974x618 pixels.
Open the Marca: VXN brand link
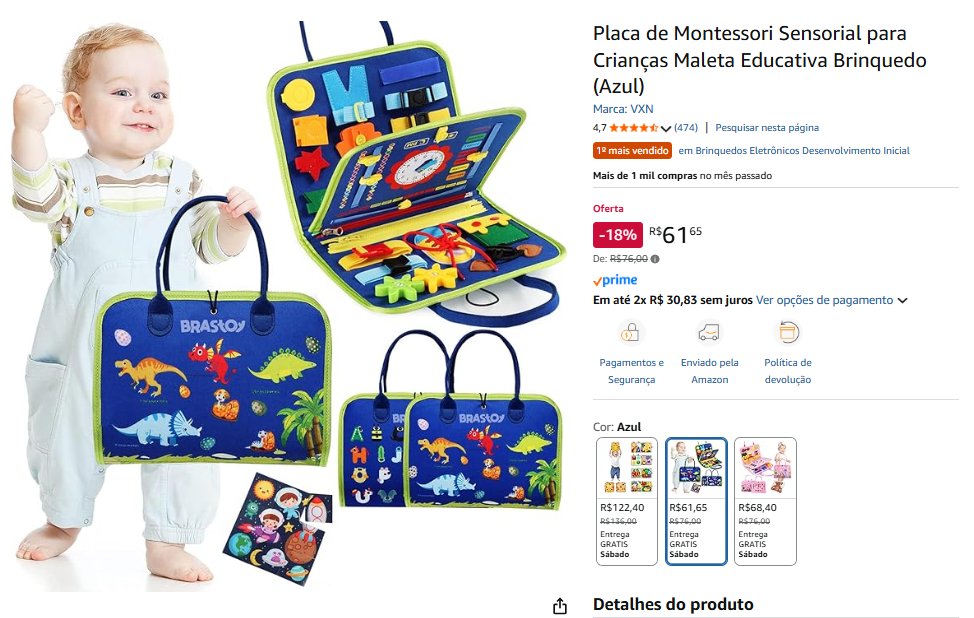click(623, 109)
